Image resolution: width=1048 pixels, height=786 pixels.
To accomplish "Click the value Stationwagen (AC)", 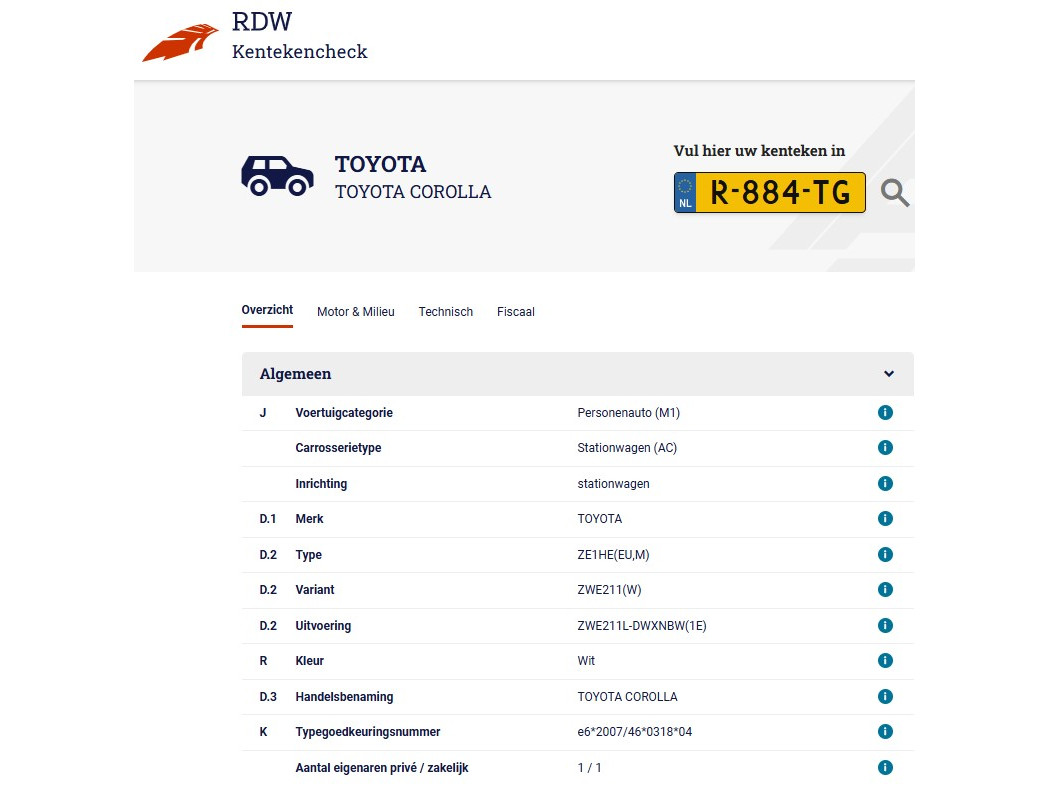I will (627, 448).
